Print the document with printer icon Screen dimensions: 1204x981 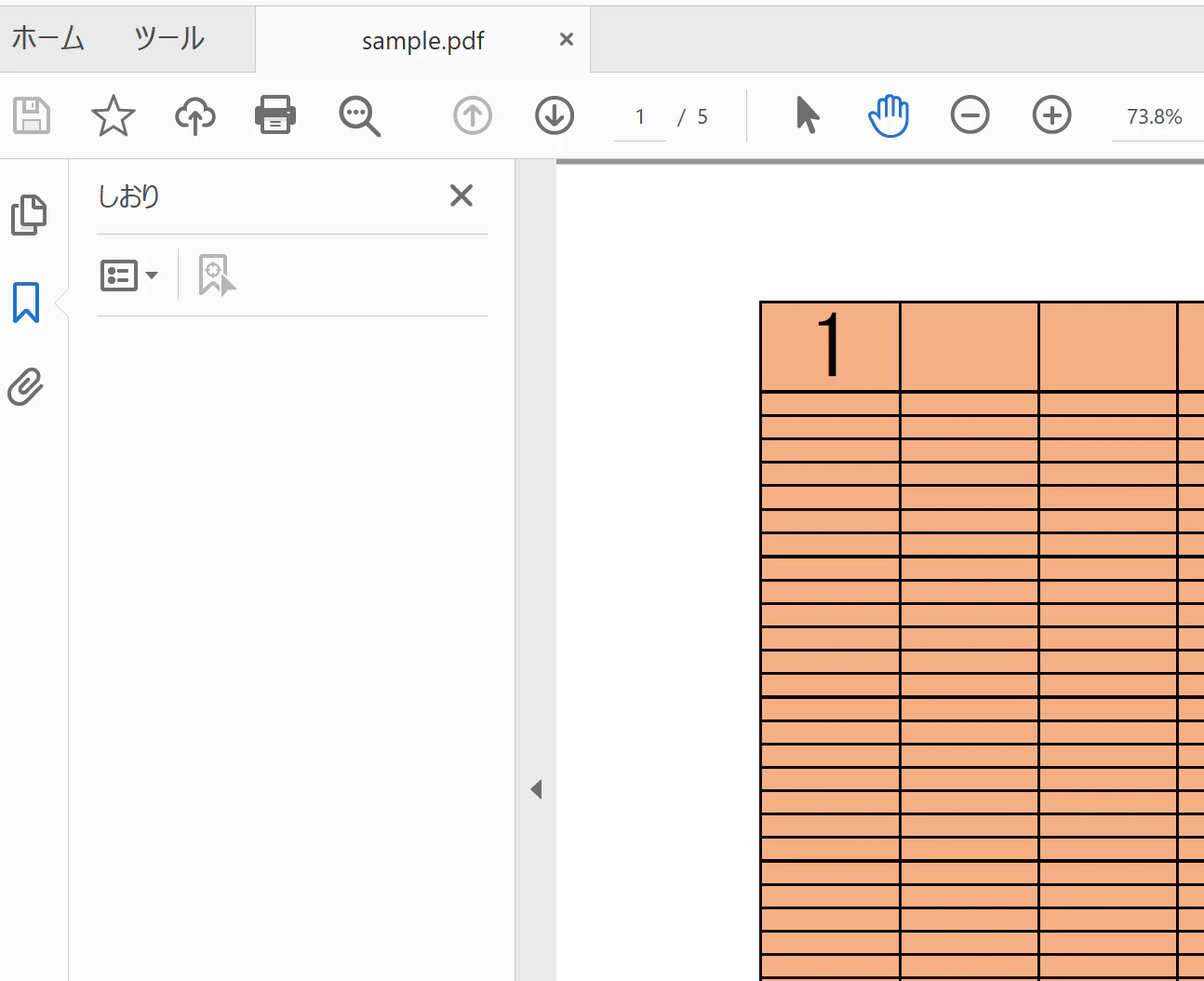275,114
